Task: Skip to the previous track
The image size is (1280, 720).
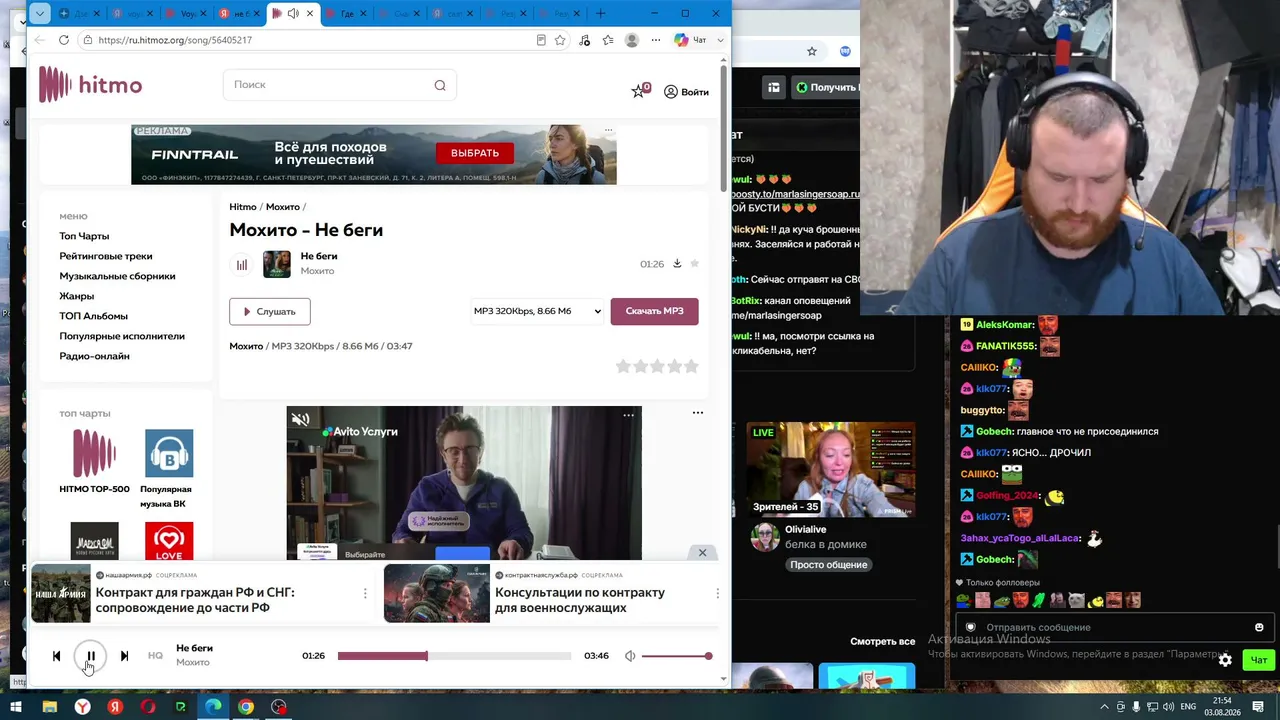Action: pyautogui.click(x=56, y=656)
